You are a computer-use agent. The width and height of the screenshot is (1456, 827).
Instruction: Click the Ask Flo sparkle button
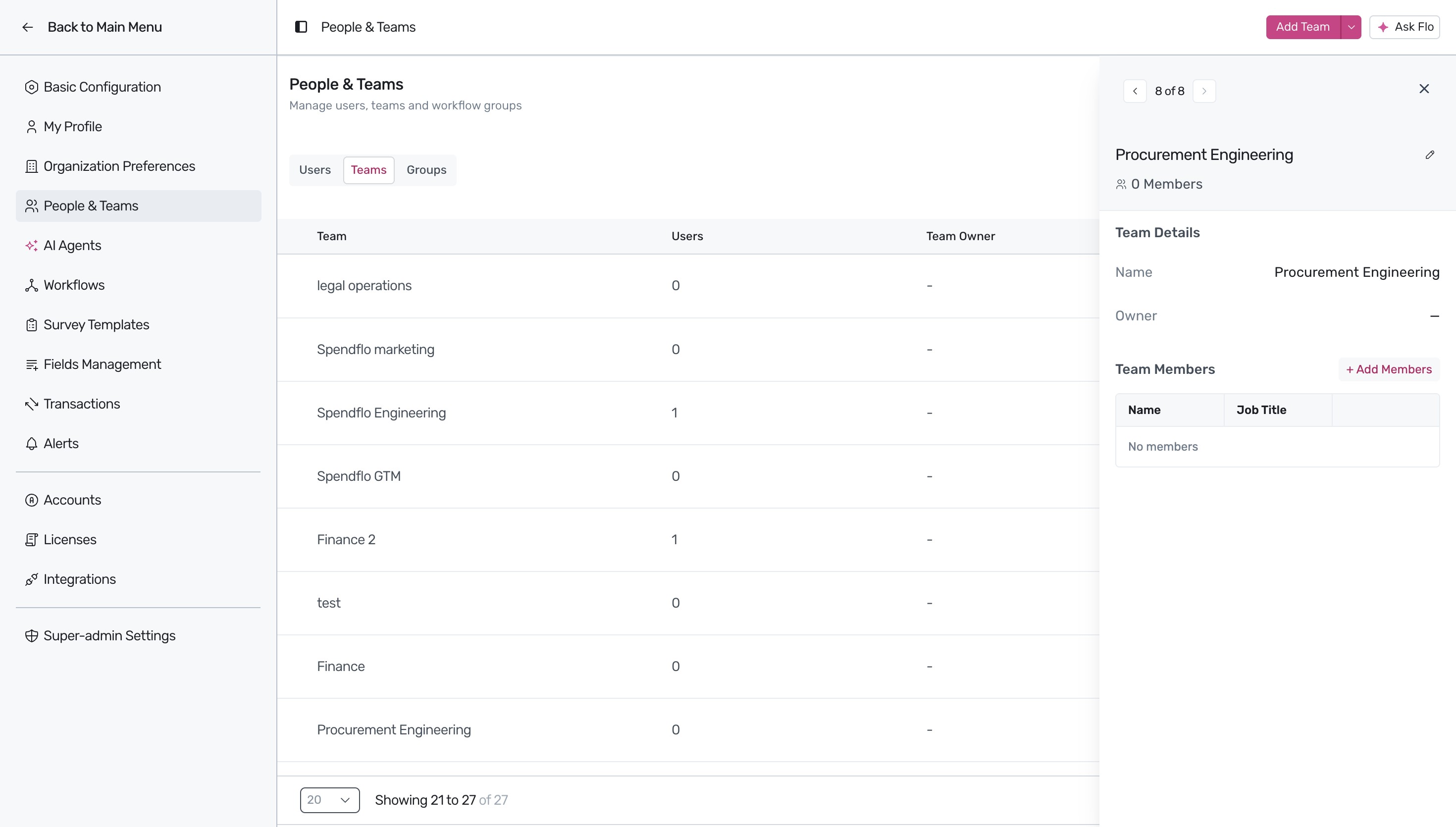(x=1404, y=27)
